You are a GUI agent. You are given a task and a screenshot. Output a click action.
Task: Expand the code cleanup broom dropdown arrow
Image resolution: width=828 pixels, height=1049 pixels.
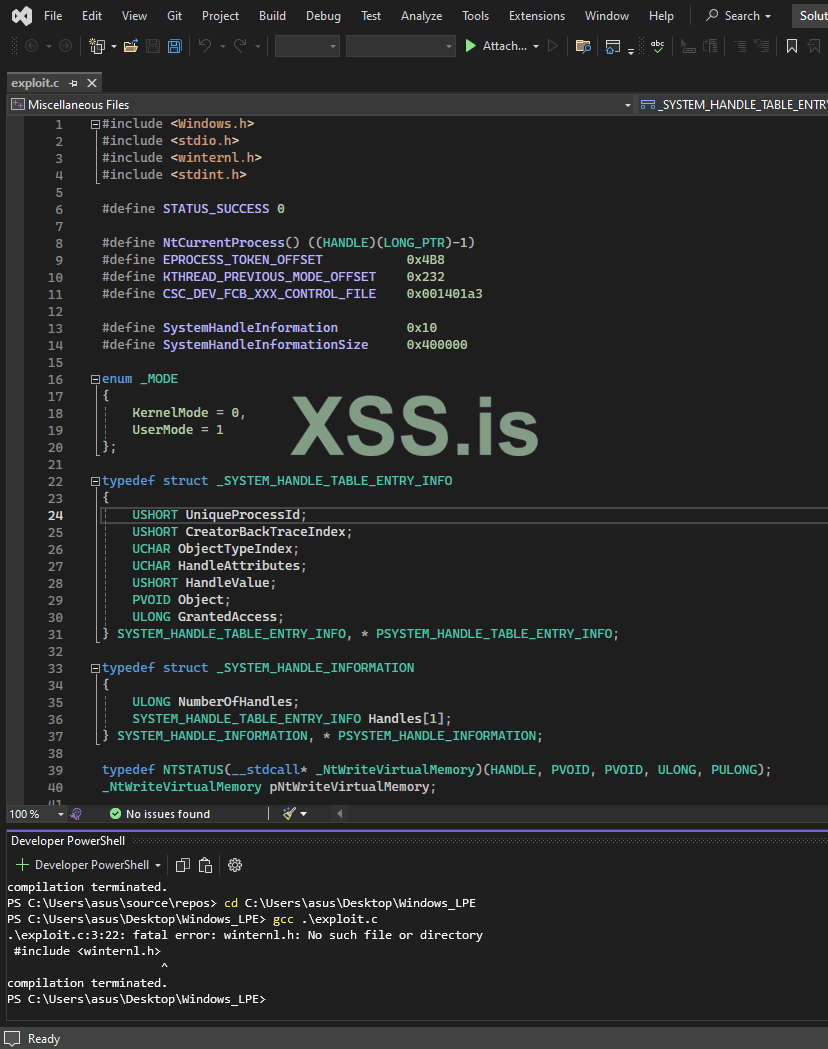click(304, 814)
